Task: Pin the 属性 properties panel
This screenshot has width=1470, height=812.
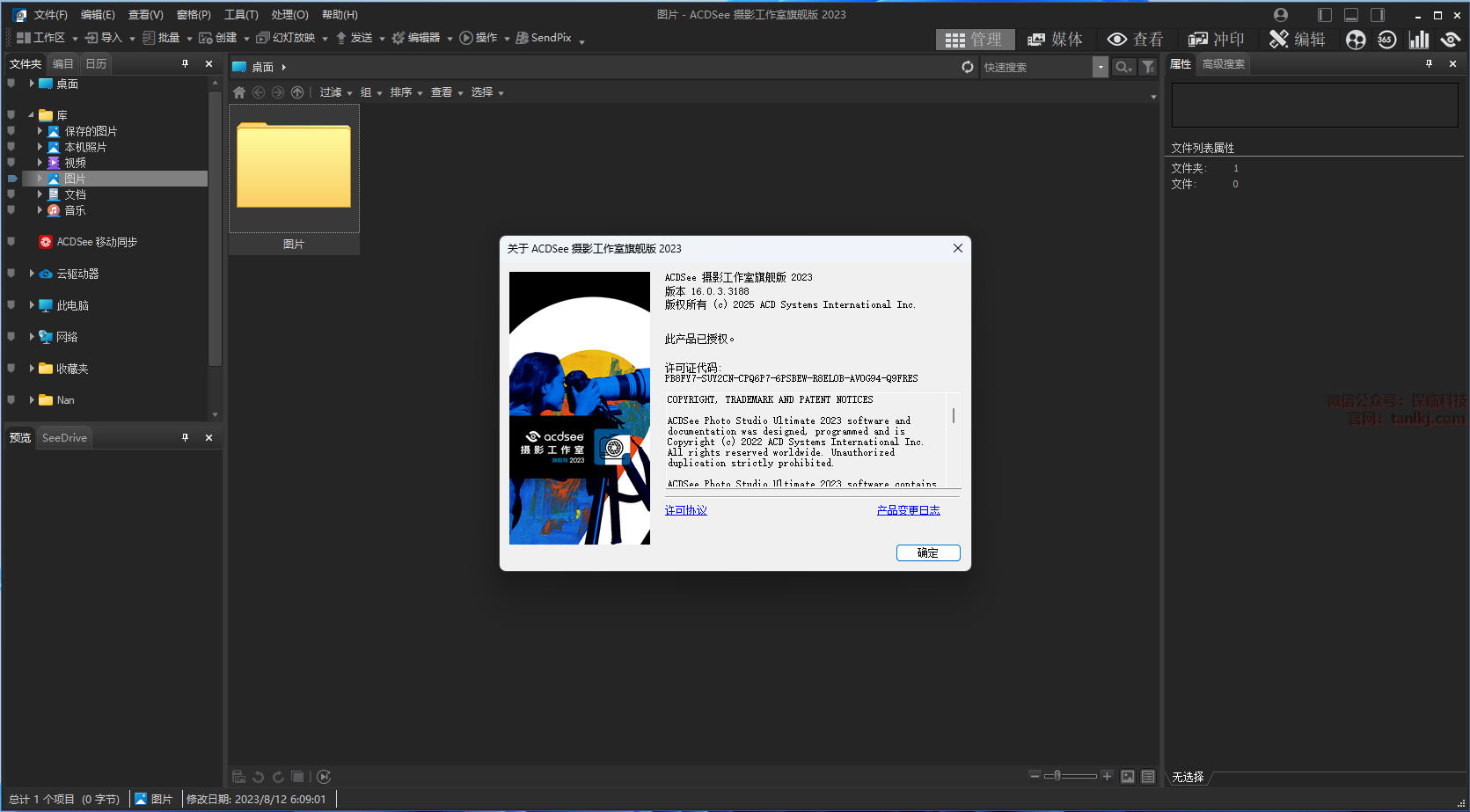Action: 1429,64
